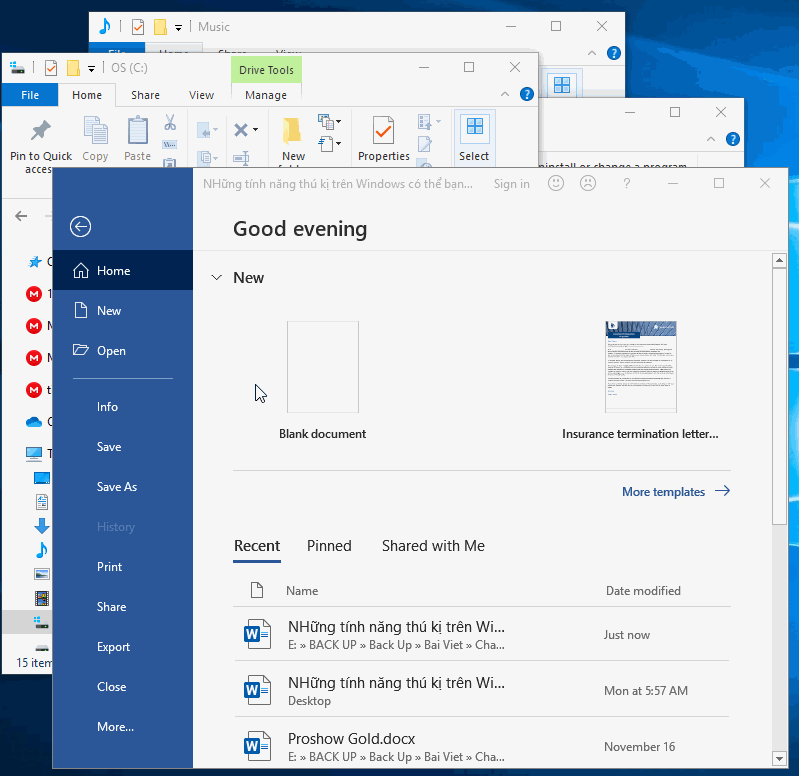Collapse ribbon chevron in OS (C:) window
Screen dimensions: 799x776
click(x=505, y=94)
